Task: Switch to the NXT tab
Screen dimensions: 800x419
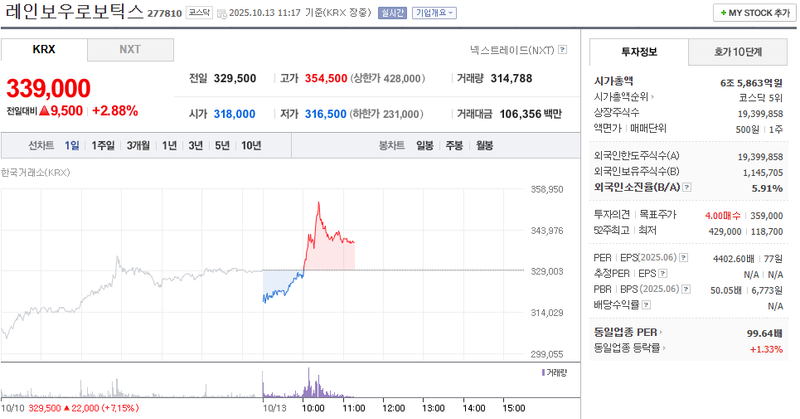Action: coord(130,49)
